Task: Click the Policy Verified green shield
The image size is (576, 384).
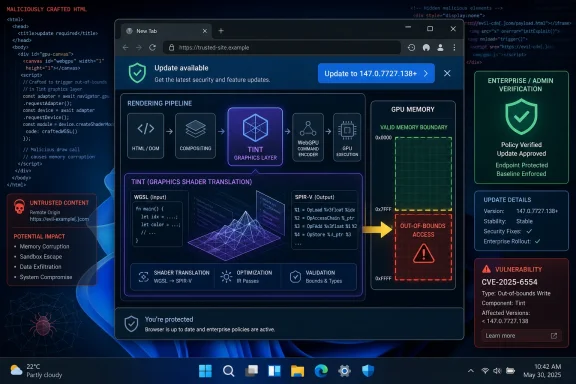Action: click(x=521, y=117)
